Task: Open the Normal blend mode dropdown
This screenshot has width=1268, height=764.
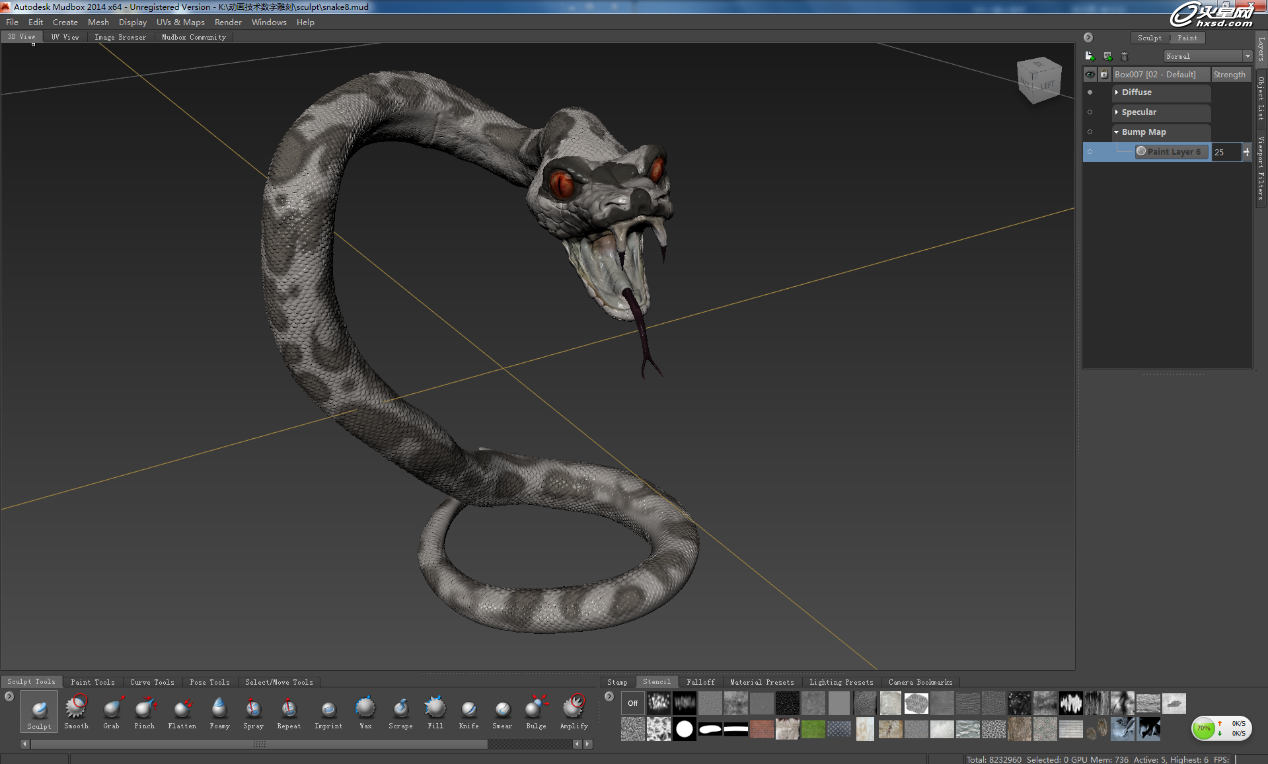Action: [x=1208, y=56]
